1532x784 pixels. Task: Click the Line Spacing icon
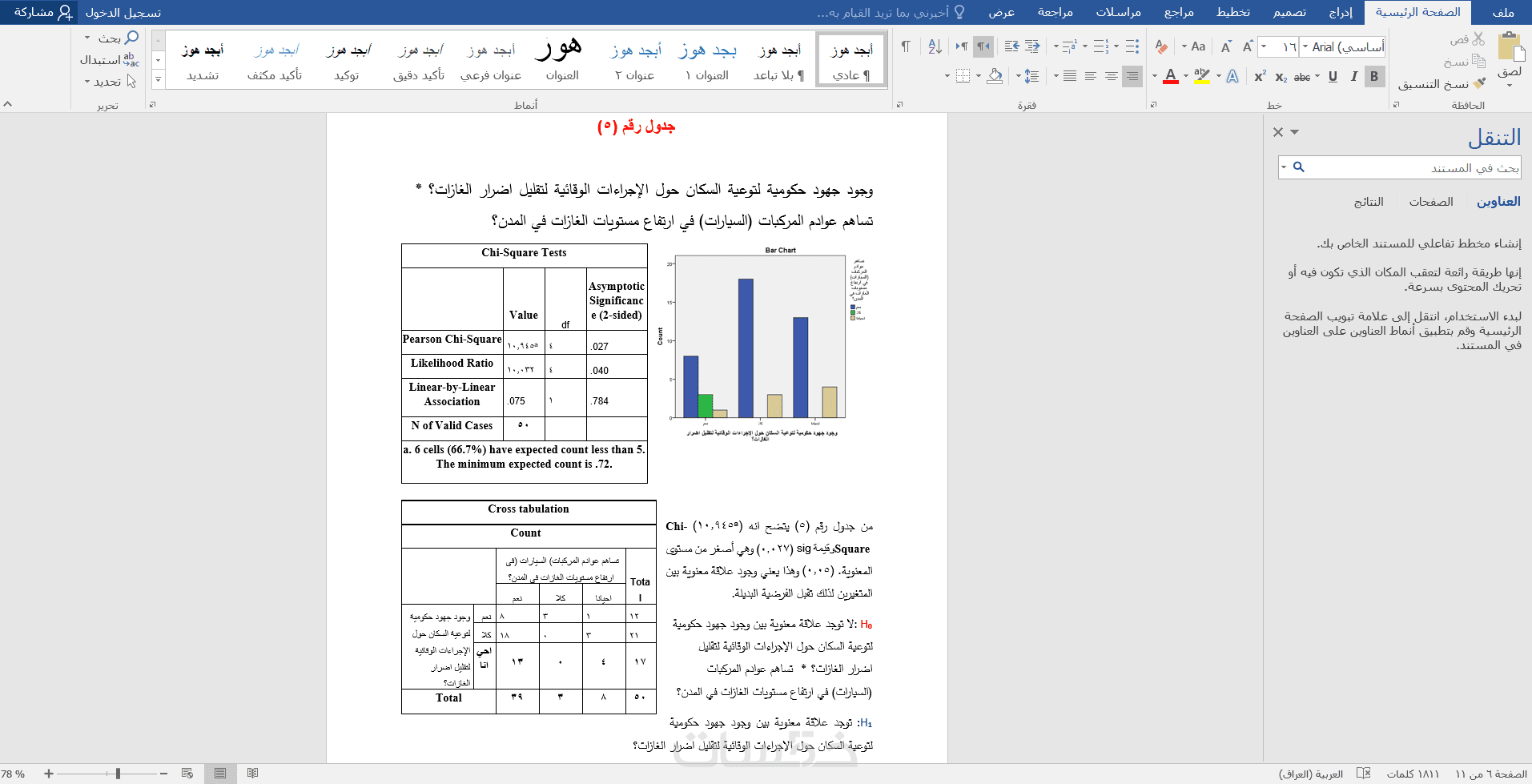1031,76
